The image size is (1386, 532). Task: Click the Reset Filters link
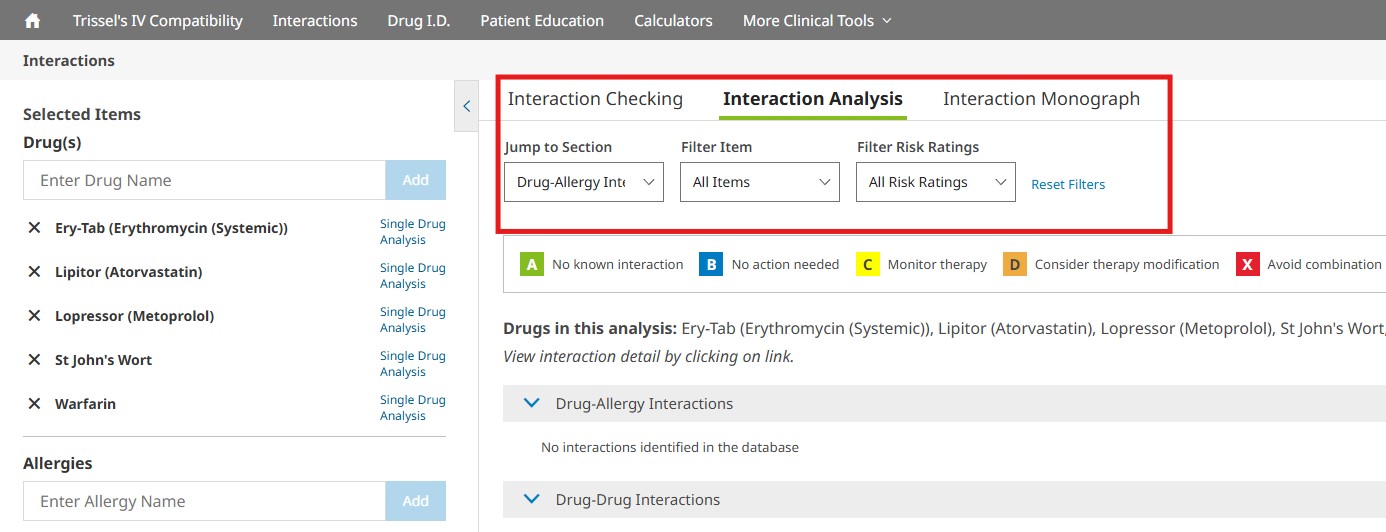coord(1068,184)
